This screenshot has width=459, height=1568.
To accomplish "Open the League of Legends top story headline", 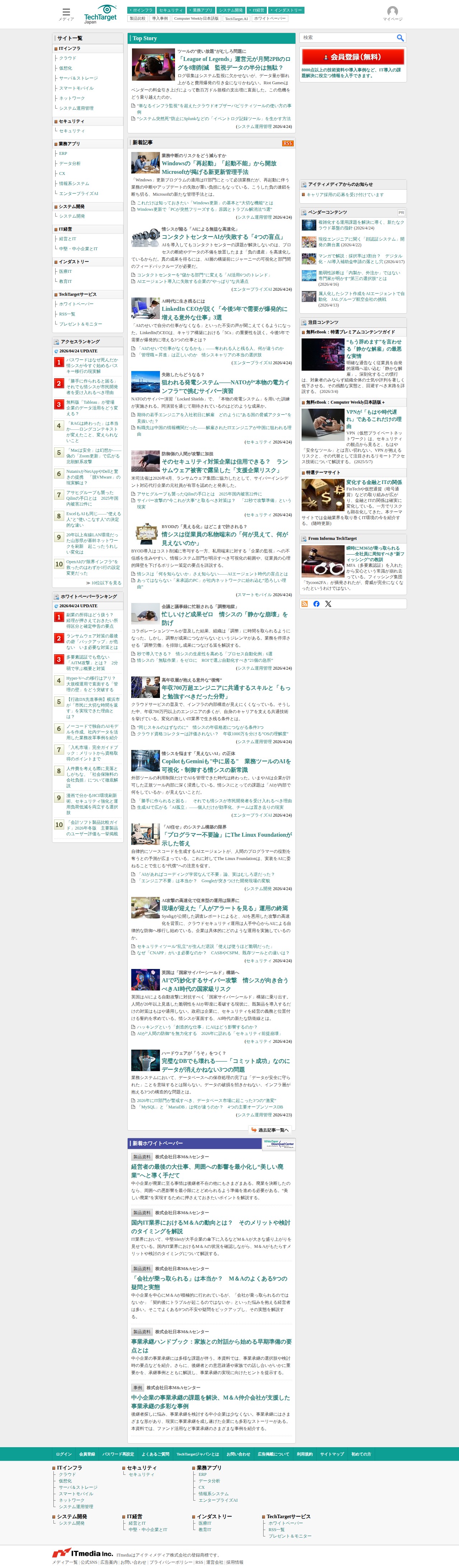I will pos(234,63).
